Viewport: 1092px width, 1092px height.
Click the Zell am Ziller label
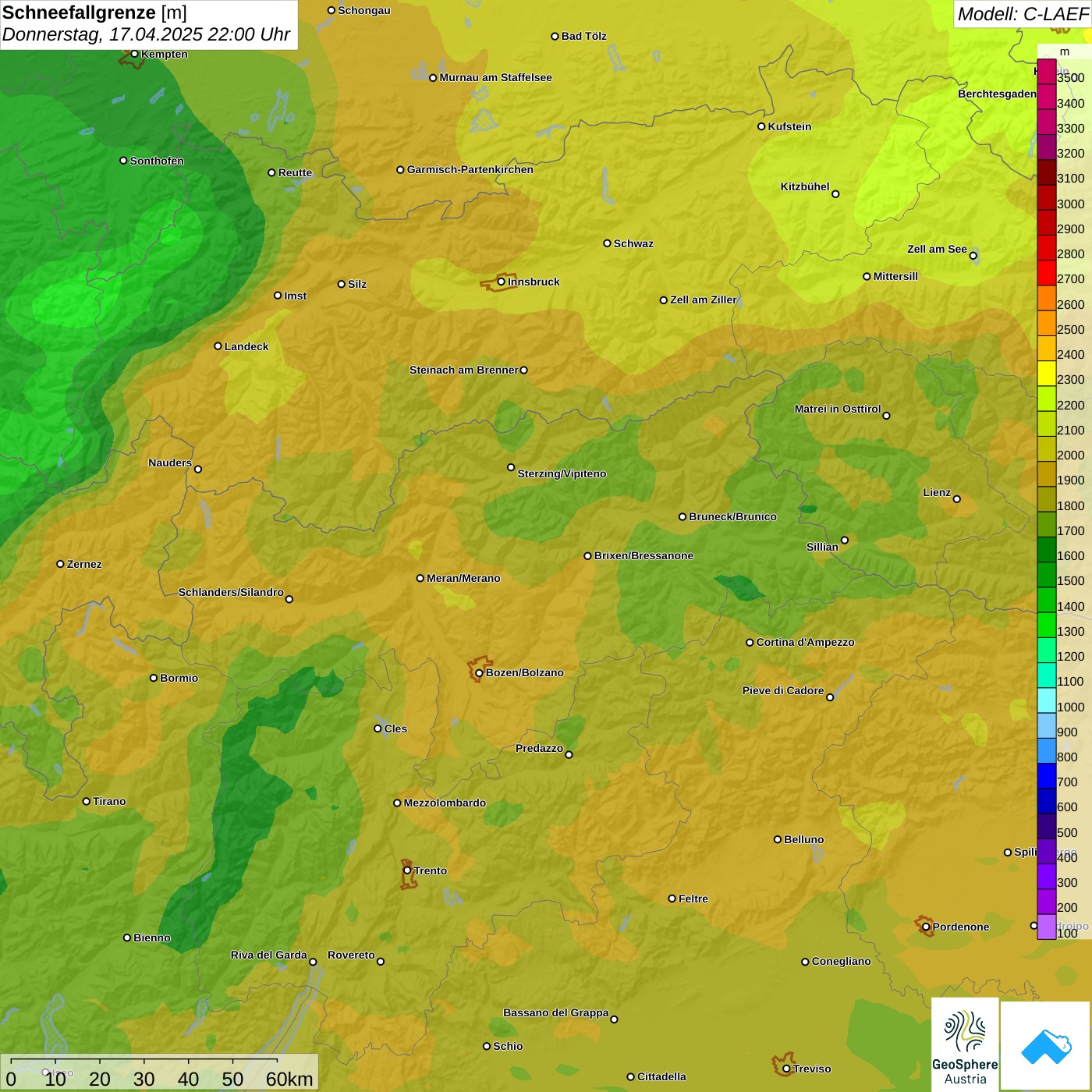(x=704, y=300)
